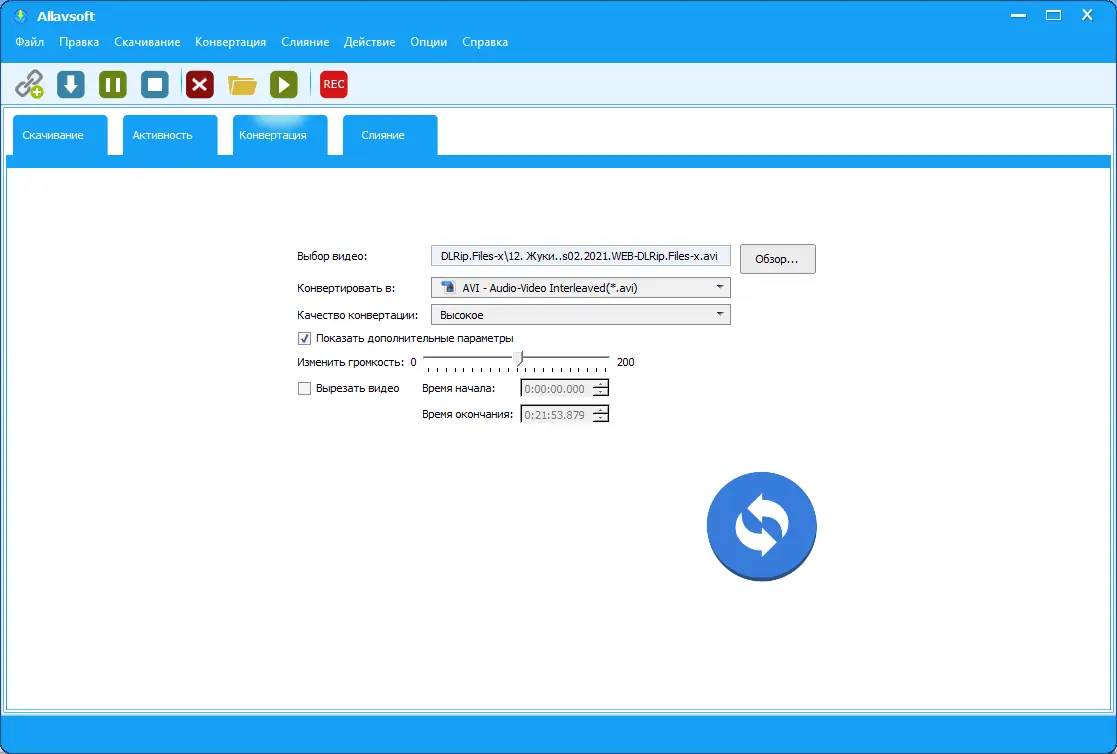1117x754 pixels.
Task: Click the volume slider handle
Action: click(x=519, y=358)
